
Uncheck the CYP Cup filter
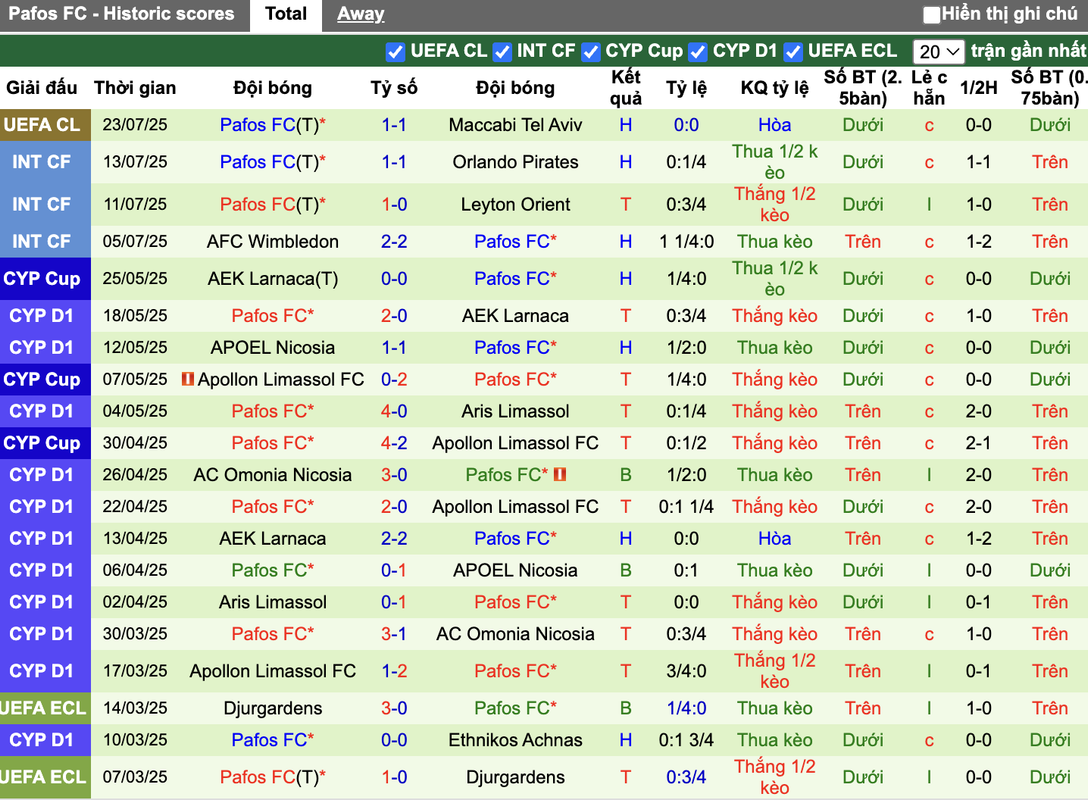pos(591,52)
